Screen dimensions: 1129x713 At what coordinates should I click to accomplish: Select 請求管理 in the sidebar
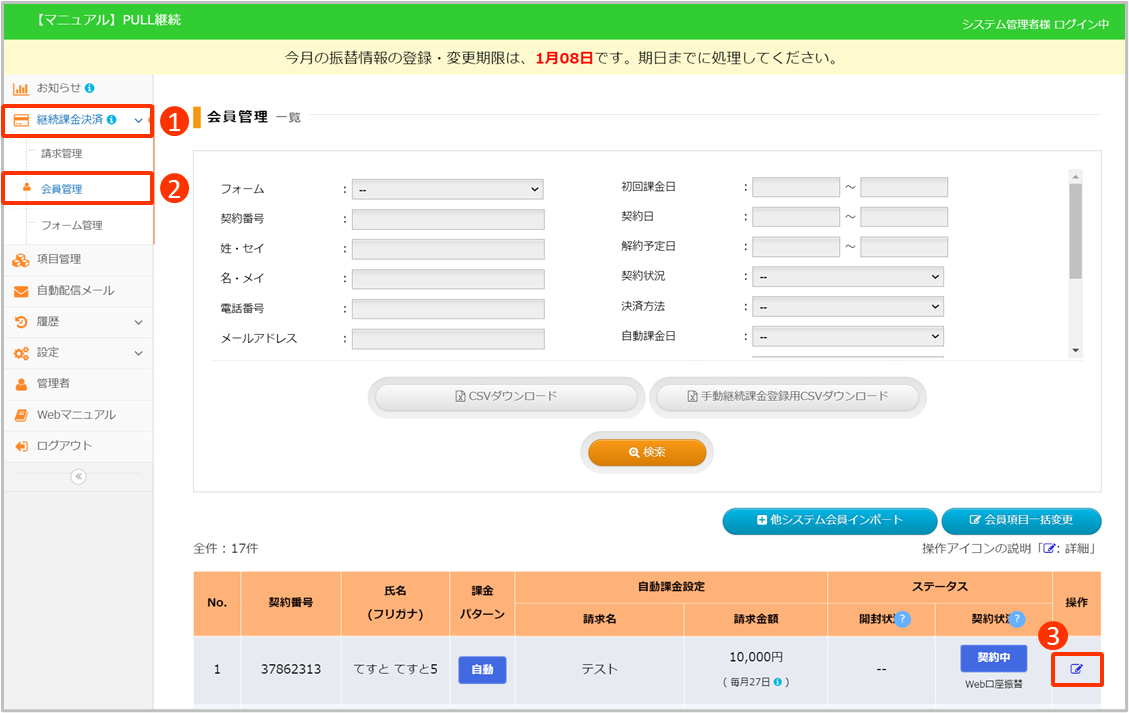click(62, 154)
